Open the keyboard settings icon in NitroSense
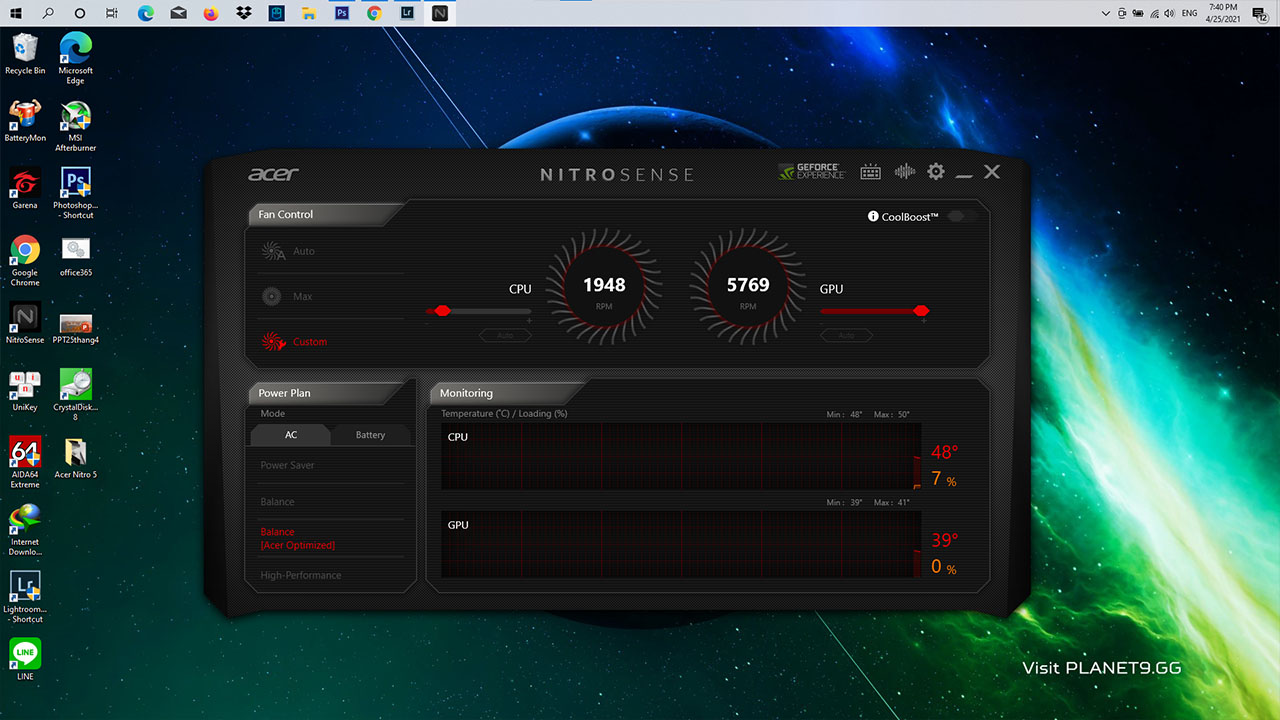Image resolution: width=1280 pixels, height=720 pixels. tap(870, 172)
